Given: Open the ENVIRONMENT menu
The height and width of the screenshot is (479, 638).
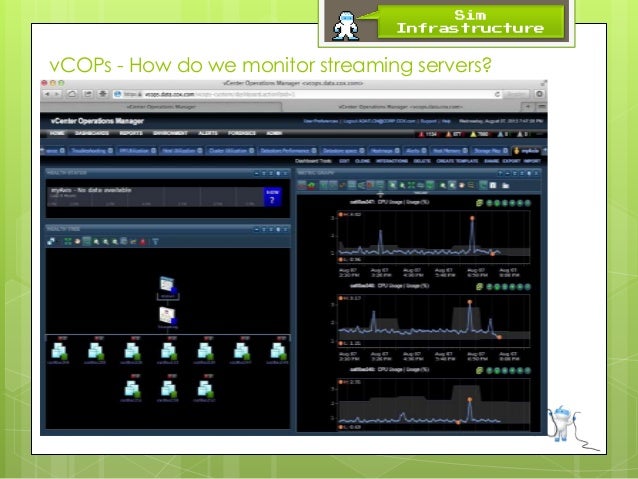Looking at the screenshot, I should pyautogui.click(x=170, y=133).
